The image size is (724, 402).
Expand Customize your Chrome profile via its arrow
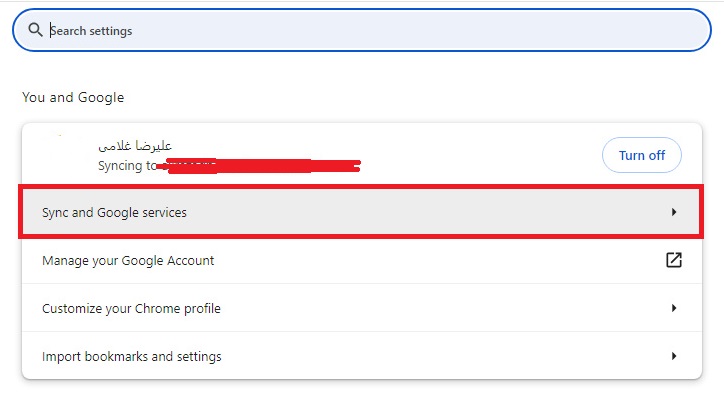[x=674, y=308]
